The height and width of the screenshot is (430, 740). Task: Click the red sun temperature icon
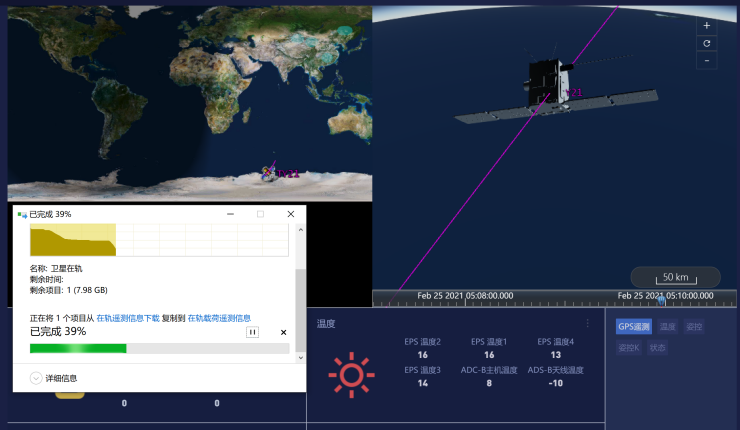click(x=351, y=374)
